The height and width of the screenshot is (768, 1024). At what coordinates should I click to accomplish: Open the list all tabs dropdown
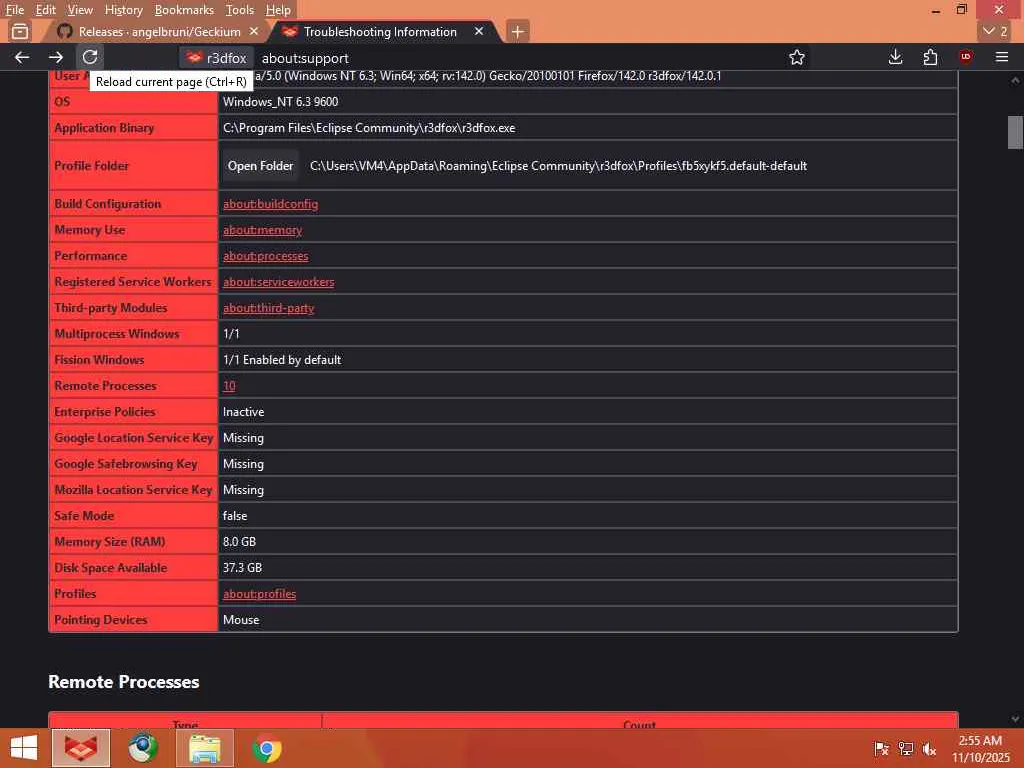click(995, 31)
